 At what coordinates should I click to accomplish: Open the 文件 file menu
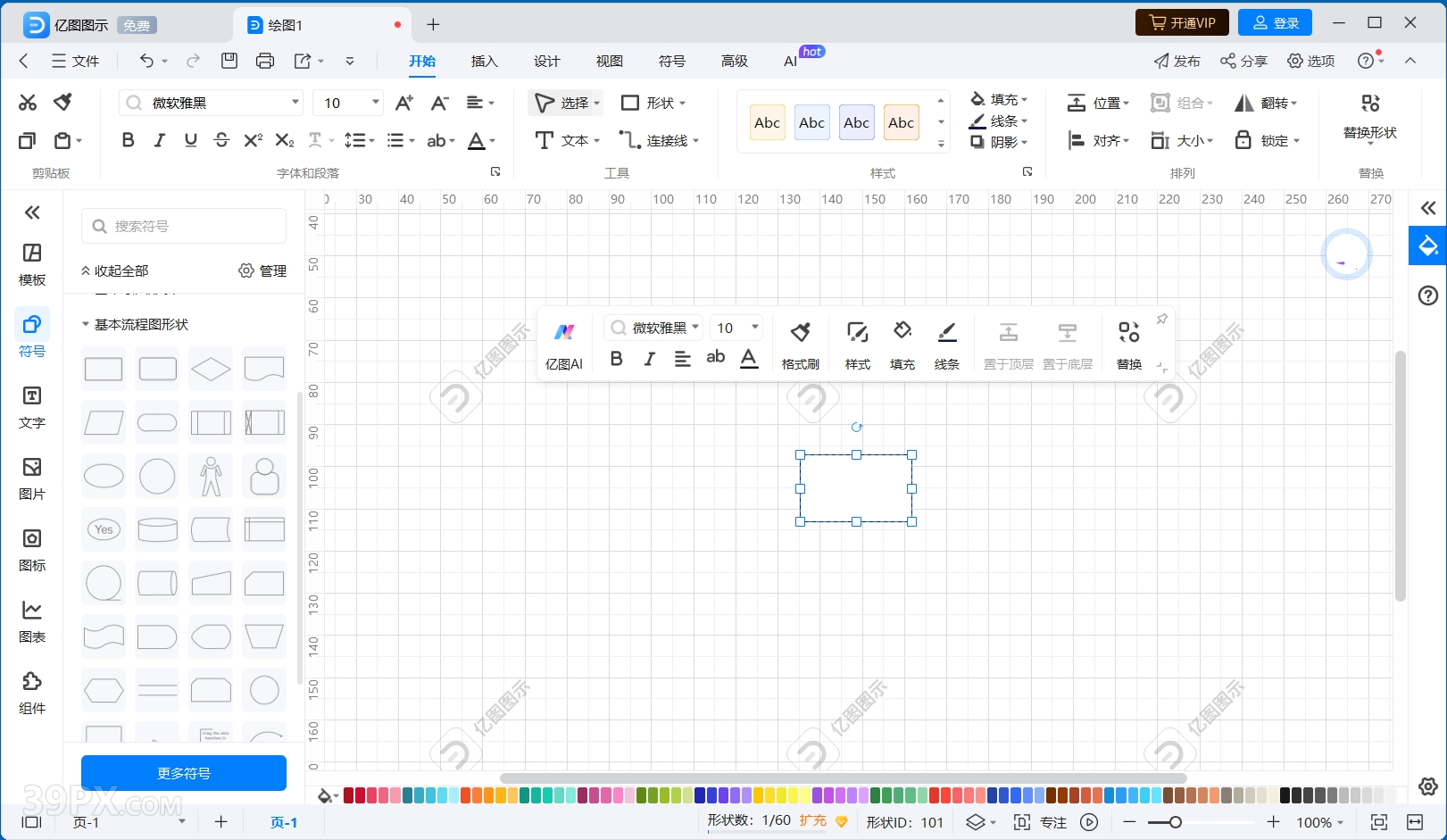75,61
